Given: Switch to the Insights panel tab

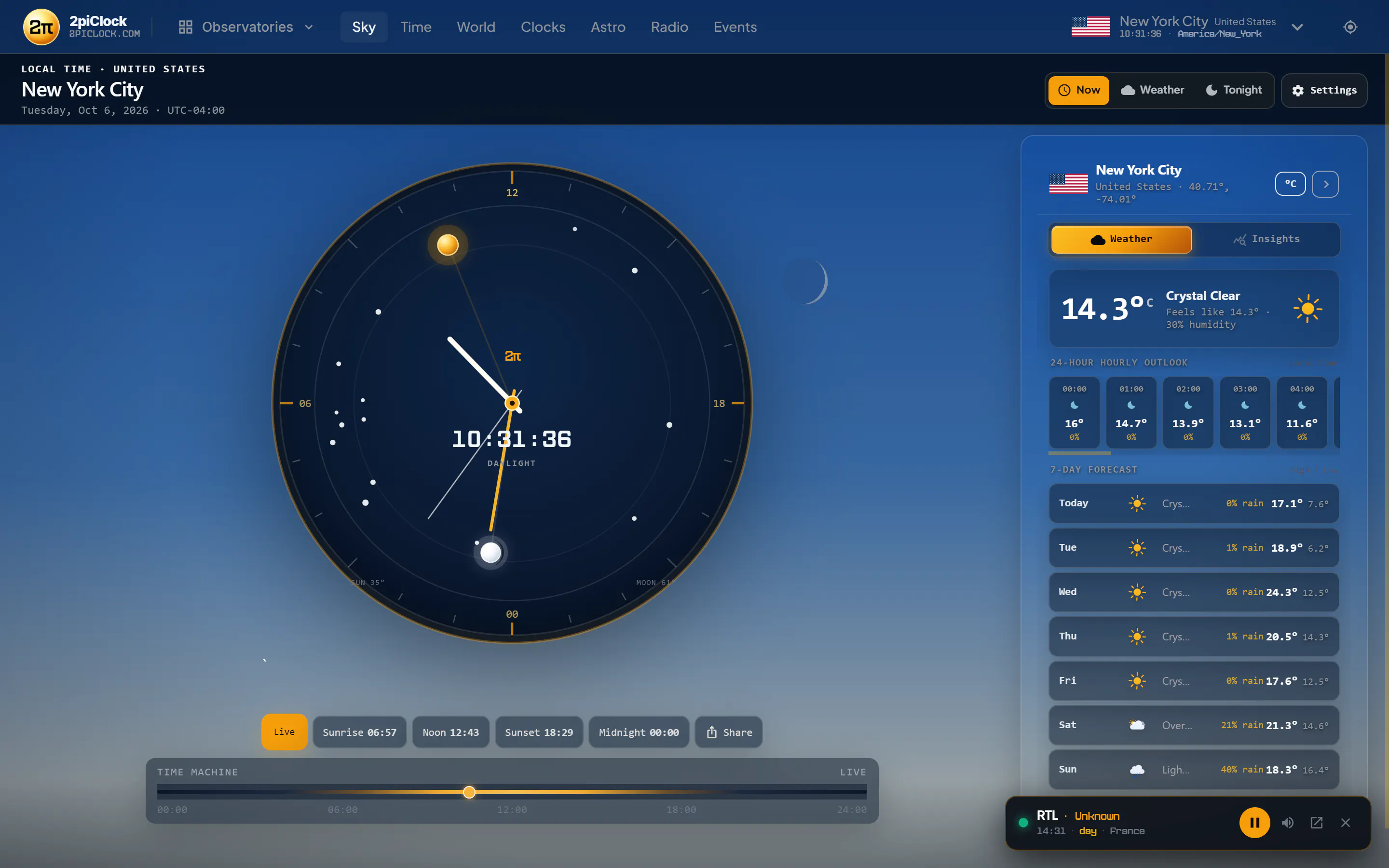Looking at the screenshot, I should (x=1266, y=239).
